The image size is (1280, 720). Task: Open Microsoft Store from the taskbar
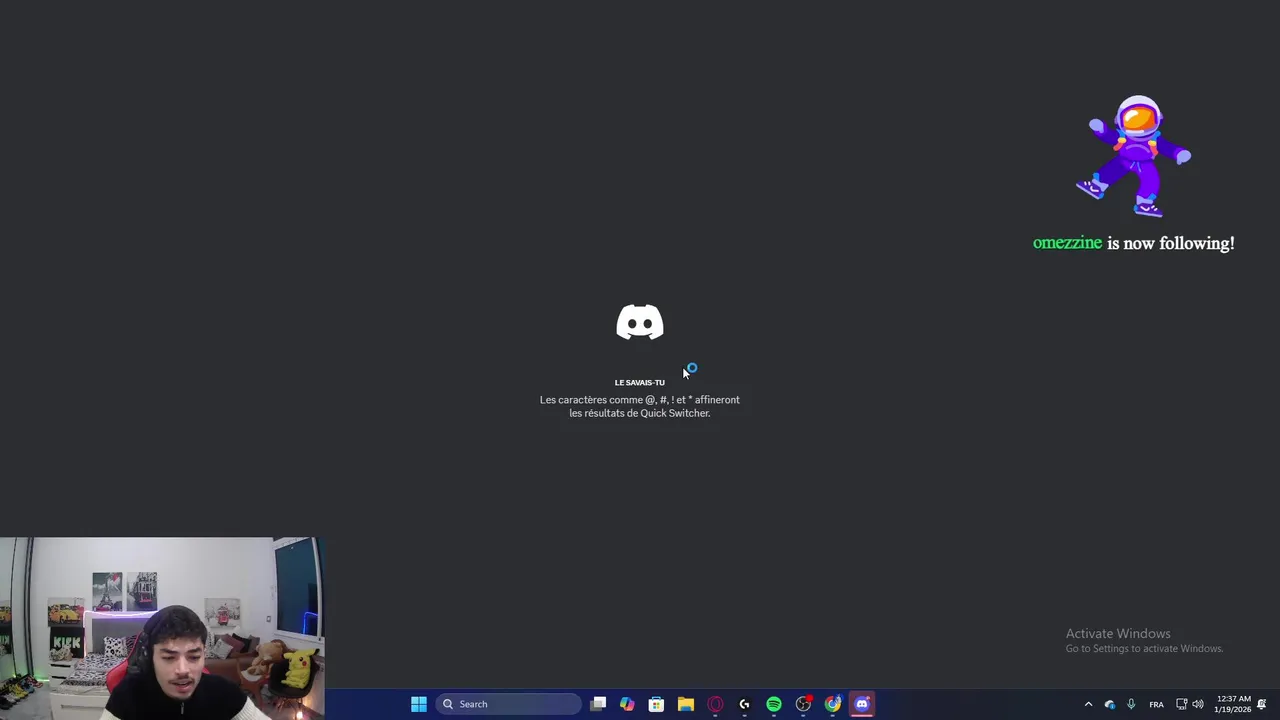656,704
